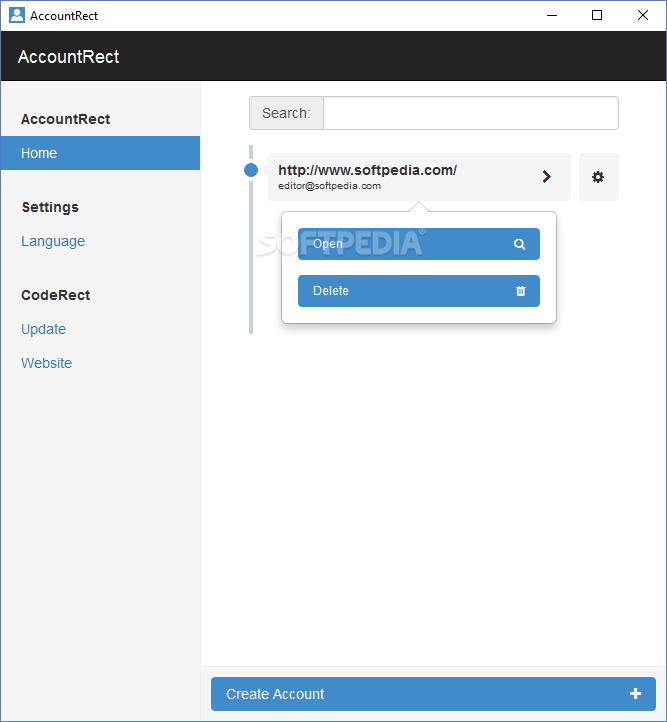Click the gear settings icon for softpedia account
The height and width of the screenshot is (722, 667).
(598, 177)
